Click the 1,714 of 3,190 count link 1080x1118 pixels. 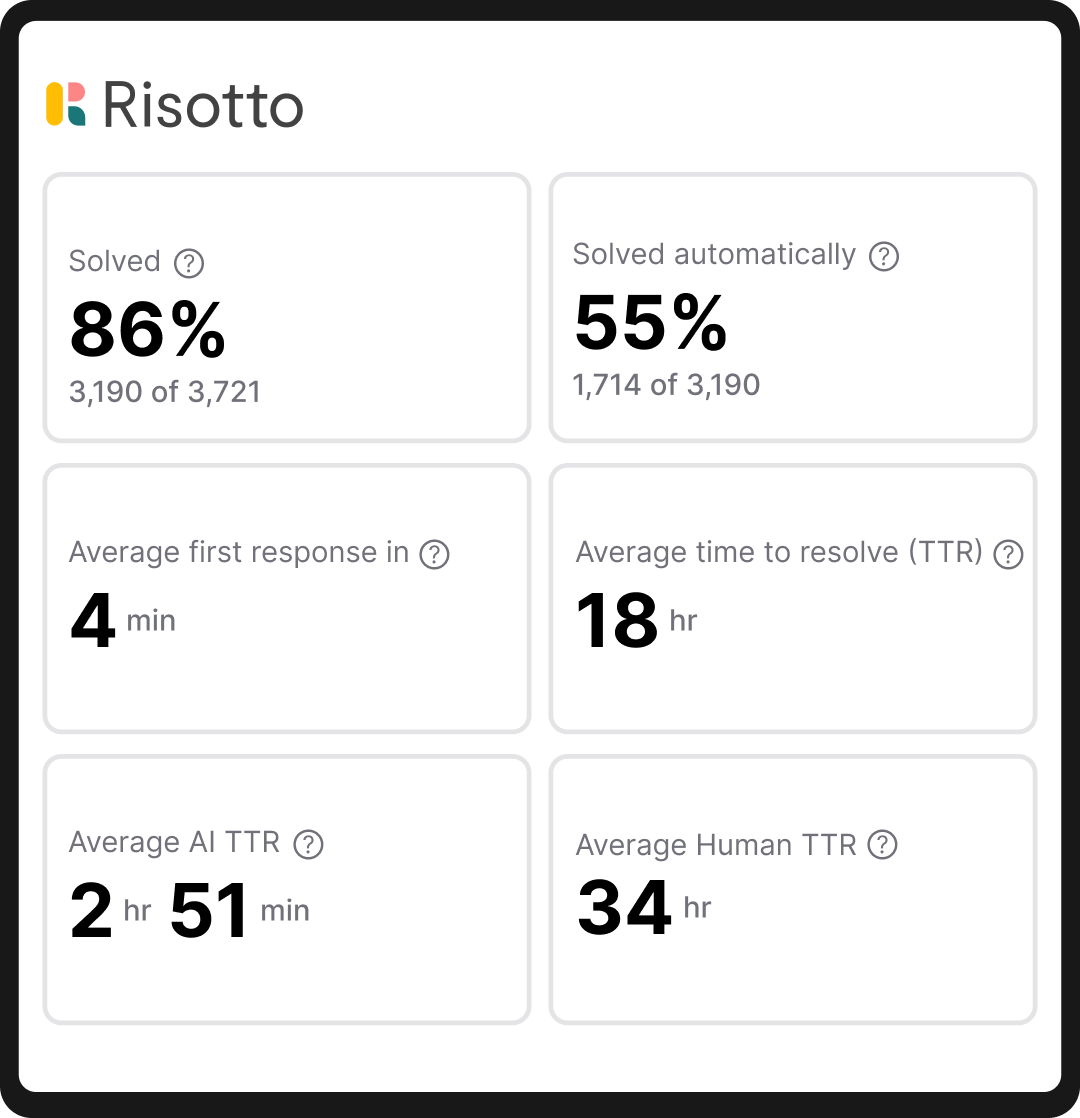pos(665,384)
